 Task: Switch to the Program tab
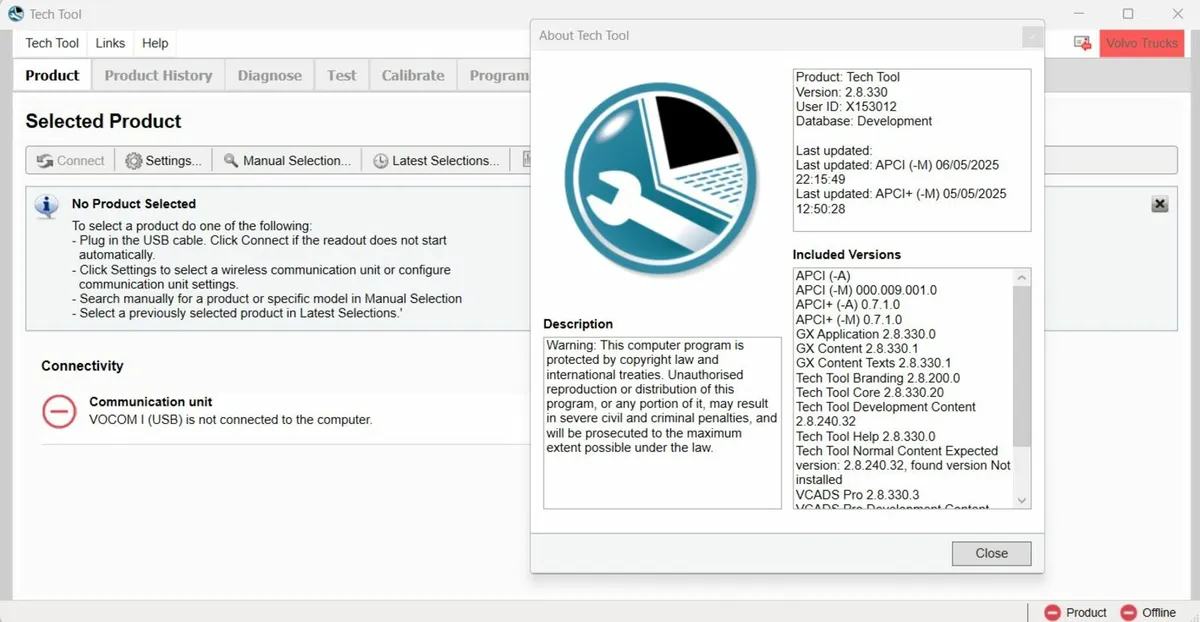[495, 75]
